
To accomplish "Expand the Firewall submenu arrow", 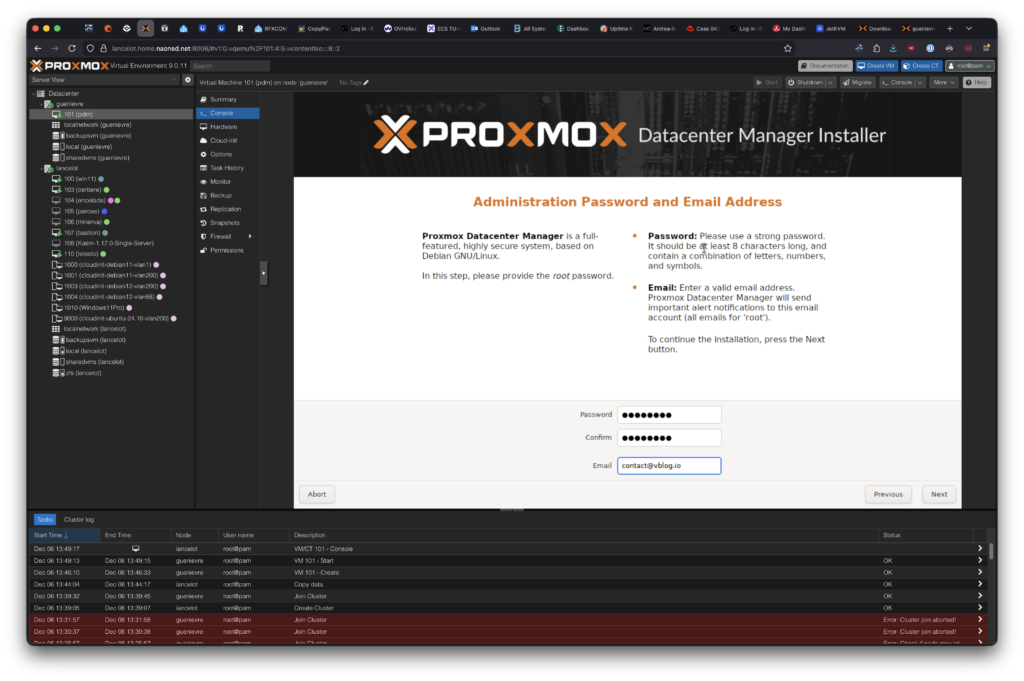I will click(250, 236).
